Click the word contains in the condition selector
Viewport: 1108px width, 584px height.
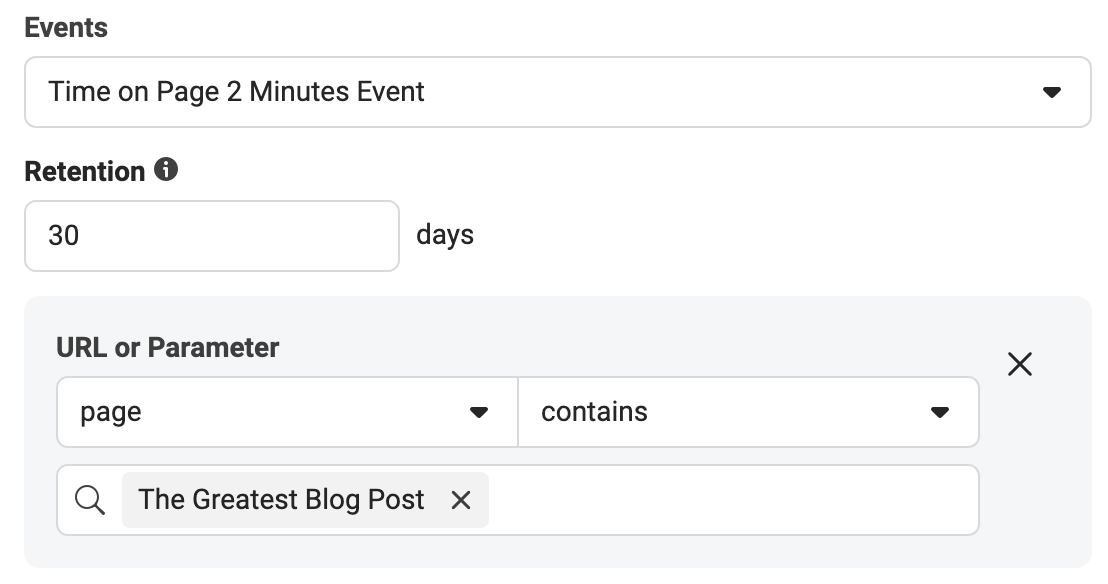point(594,411)
